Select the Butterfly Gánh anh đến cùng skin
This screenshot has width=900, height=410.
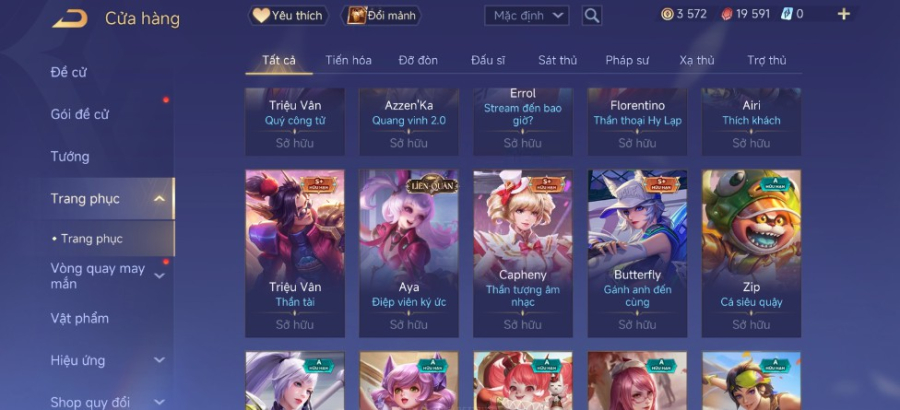637,253
